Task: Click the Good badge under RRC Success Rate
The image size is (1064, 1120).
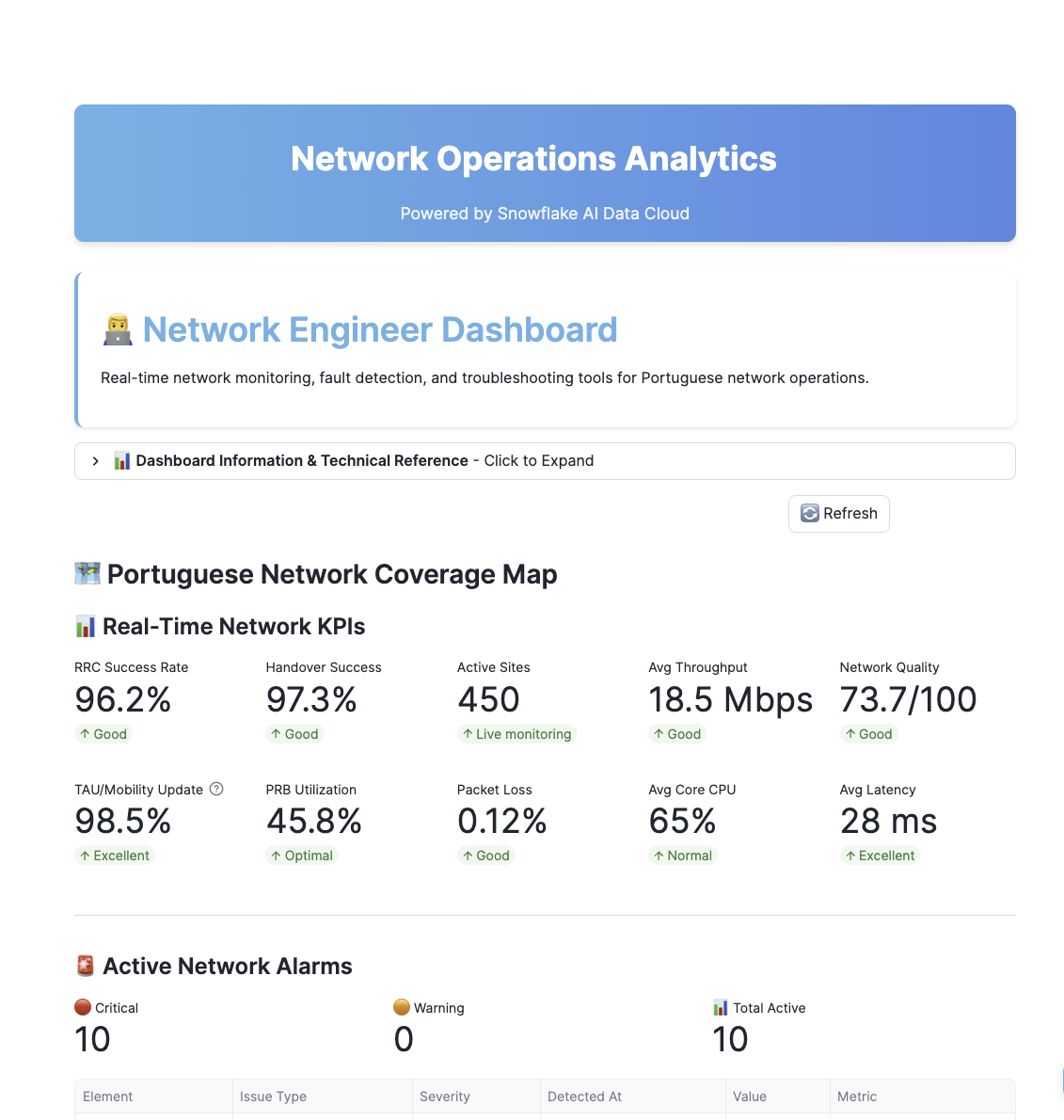Action: click(x=103, y=734)
